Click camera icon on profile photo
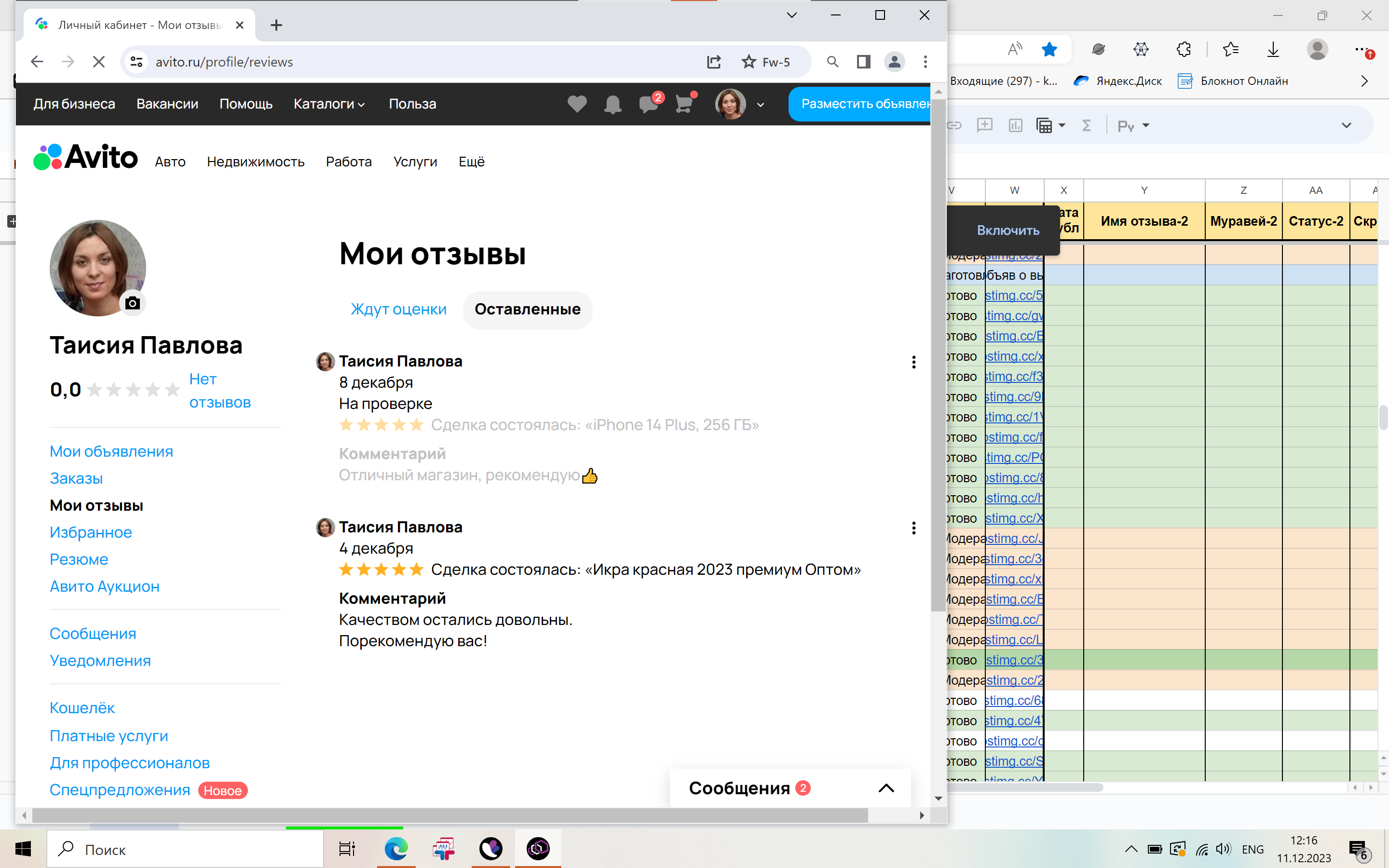Viewport: 1389px width, 868px height. click(x=133, y=303)
